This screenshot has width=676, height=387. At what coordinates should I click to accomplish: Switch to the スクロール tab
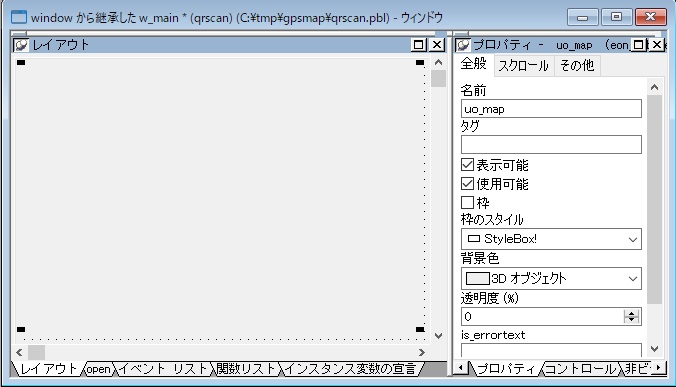(523, 66)
